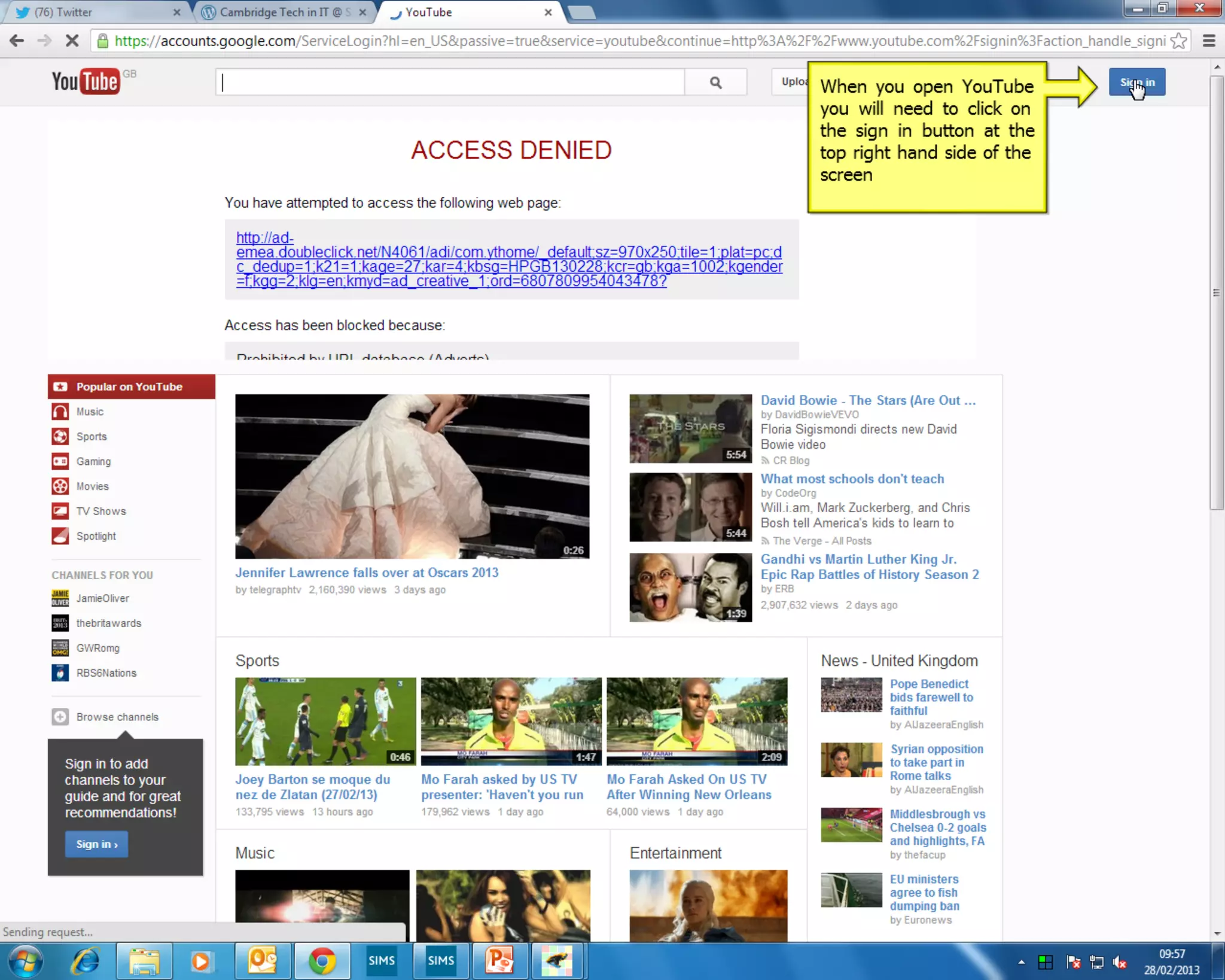Select the Gaming sidebar icon

[x=60, y=461]
